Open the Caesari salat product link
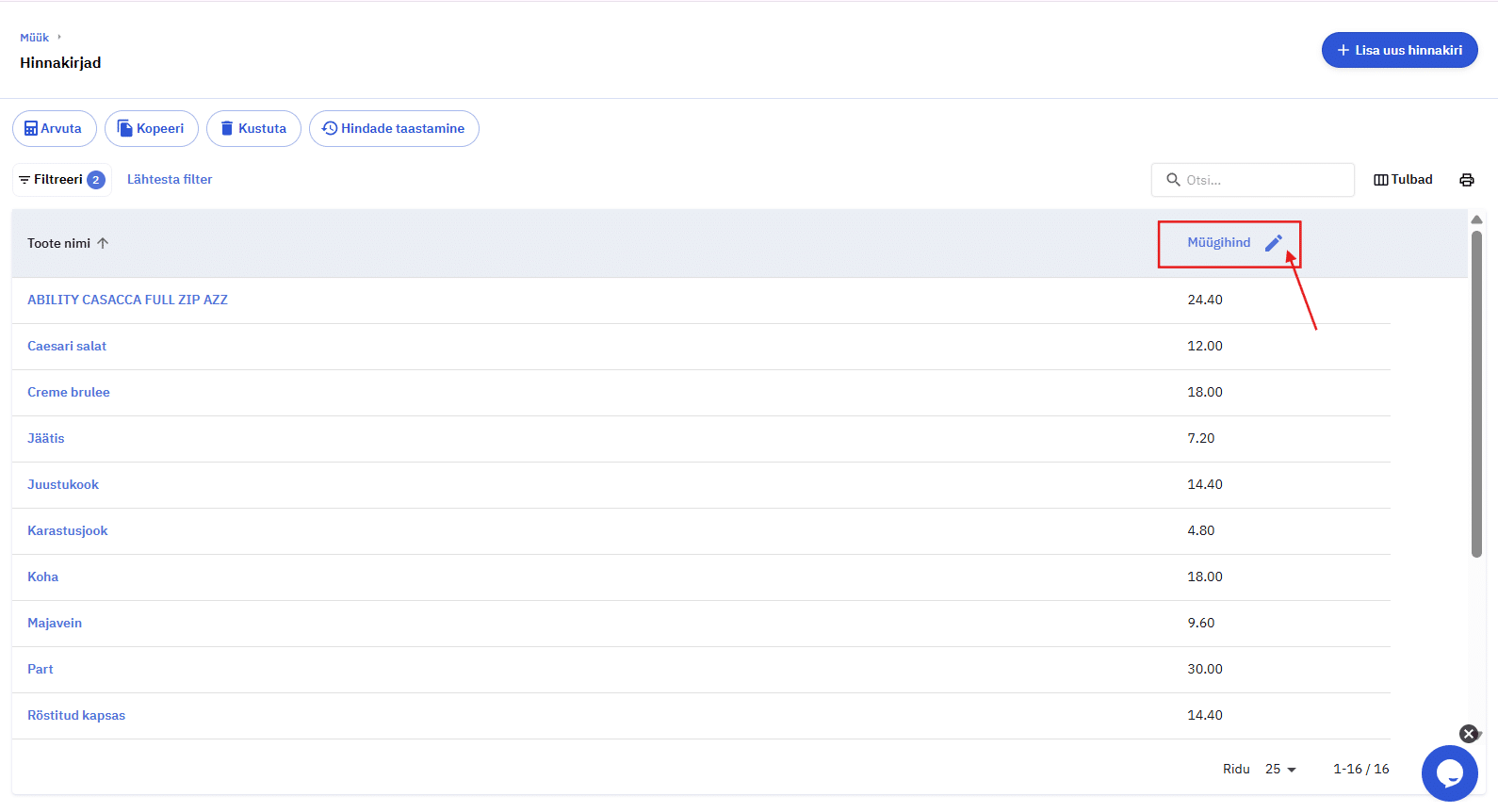Image resolution: width=1498 pixels, height=812 pixels. click(67, 347)
